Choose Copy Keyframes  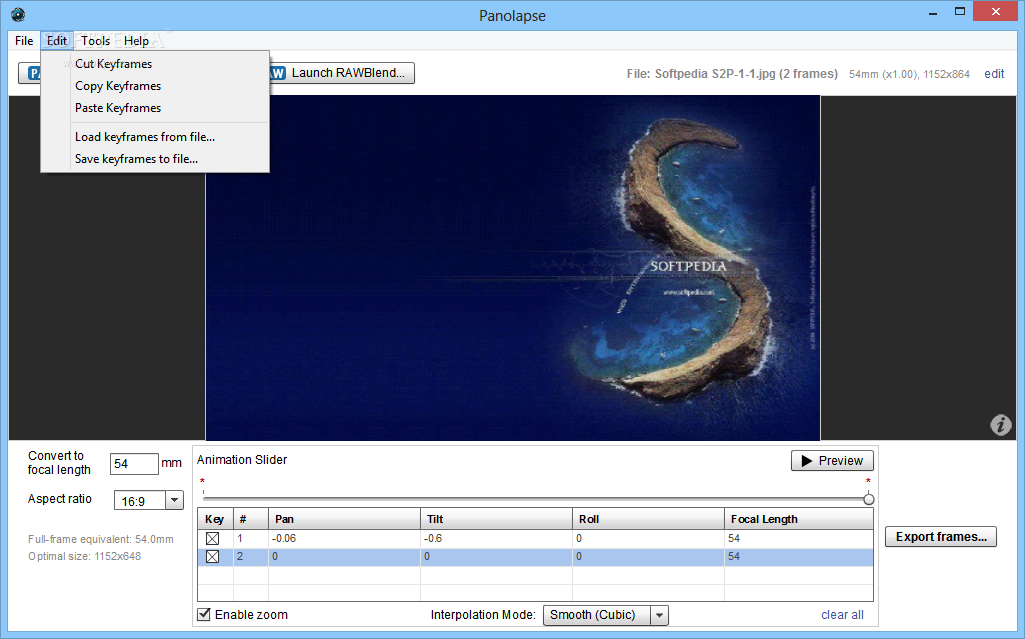point(156,86)
